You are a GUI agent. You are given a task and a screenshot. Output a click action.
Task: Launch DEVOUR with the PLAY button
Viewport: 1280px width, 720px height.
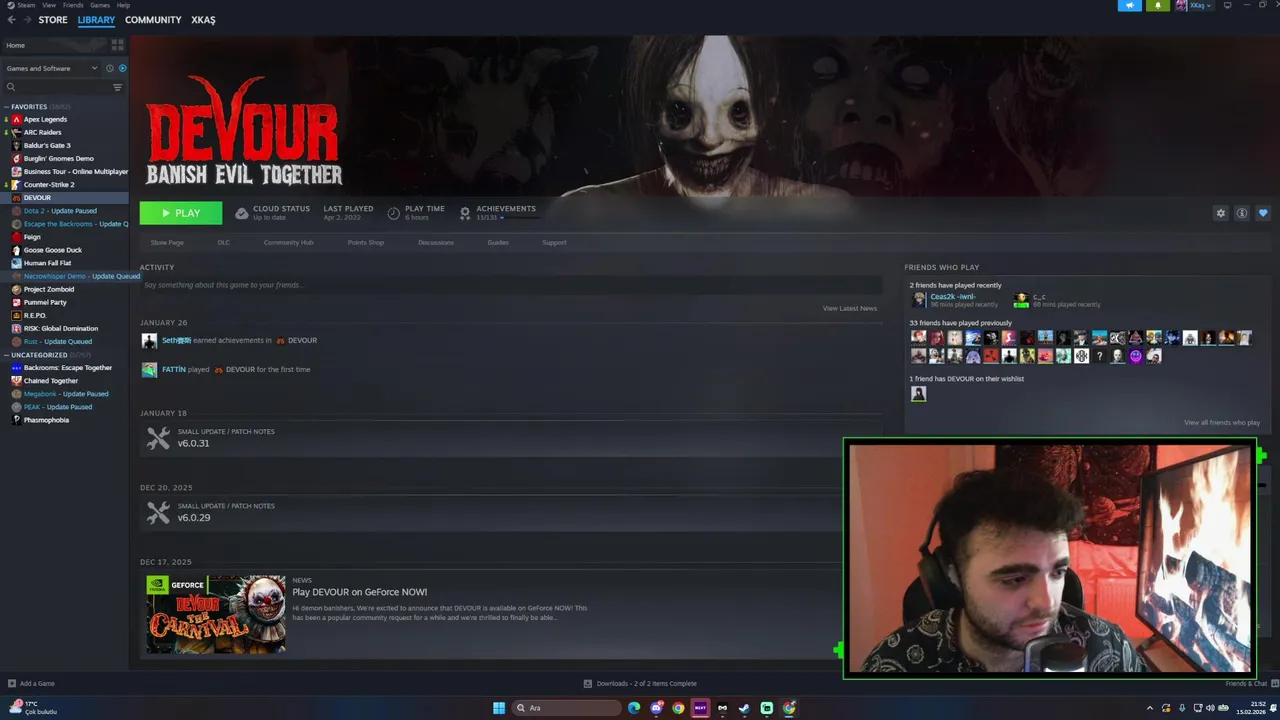pyautogui.click(x=181, y=213)
